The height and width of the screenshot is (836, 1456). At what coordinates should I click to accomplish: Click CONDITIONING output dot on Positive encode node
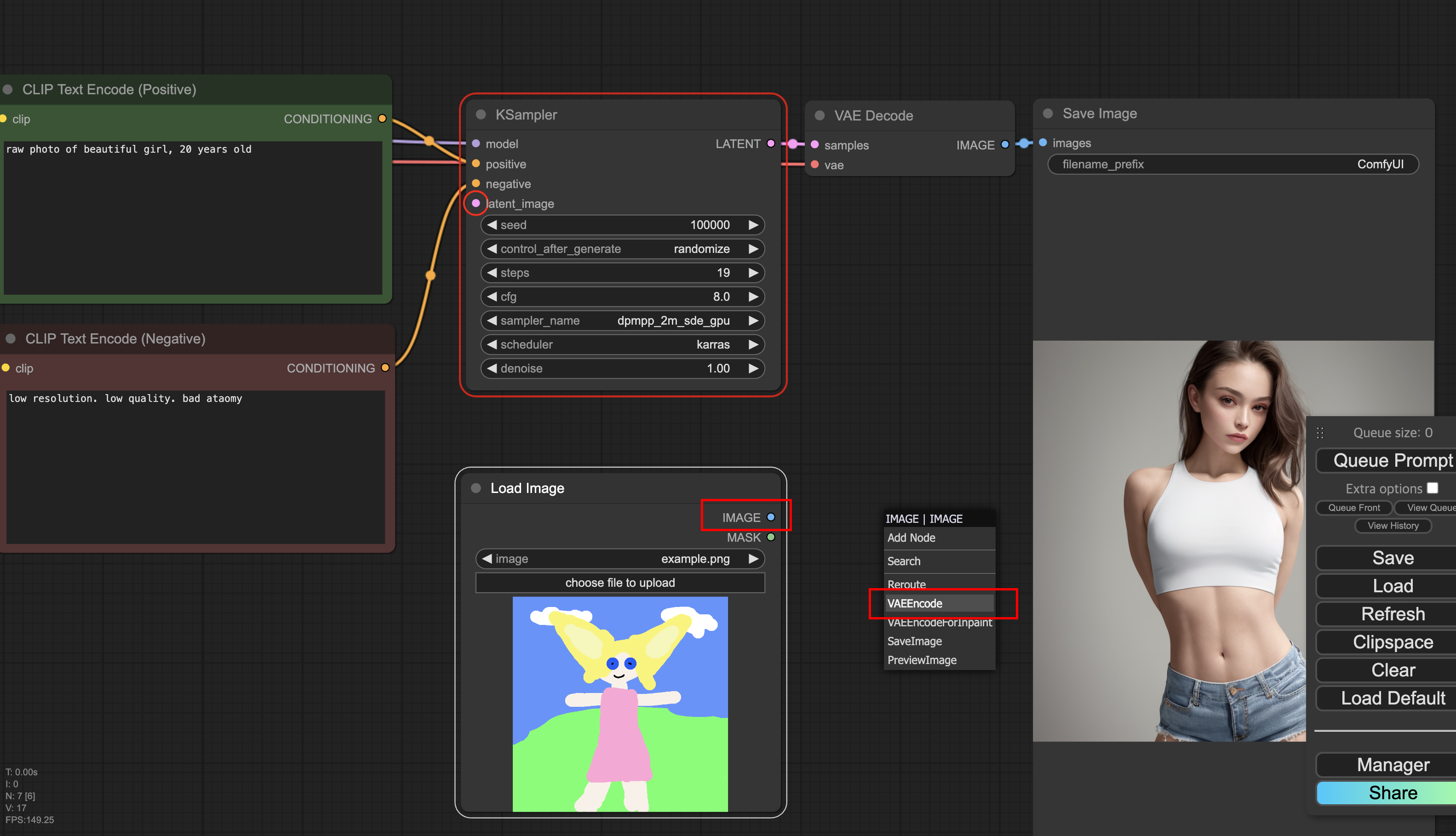coord(382,119)
